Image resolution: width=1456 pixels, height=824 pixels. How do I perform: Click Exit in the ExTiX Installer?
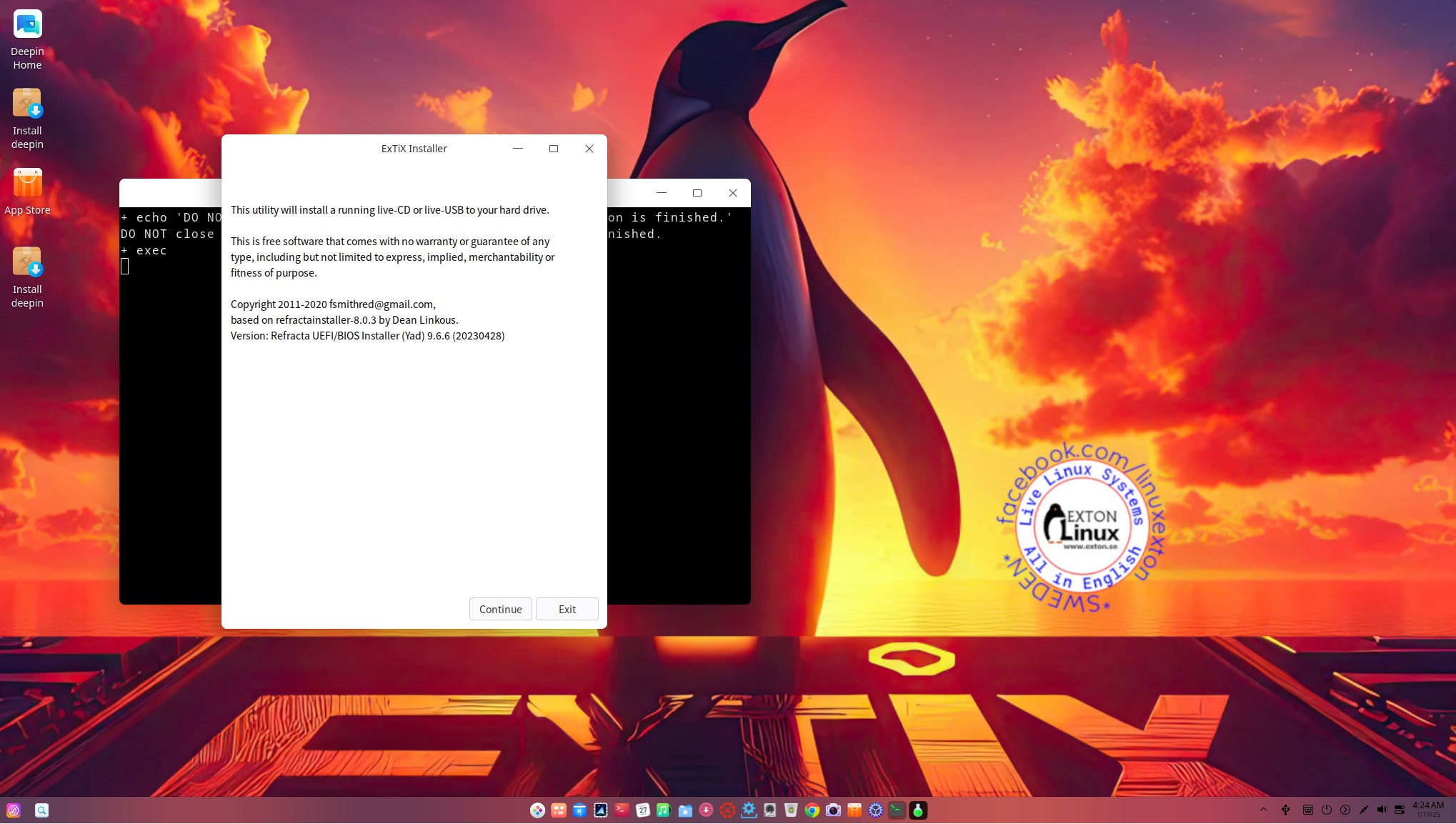[567, 609]
